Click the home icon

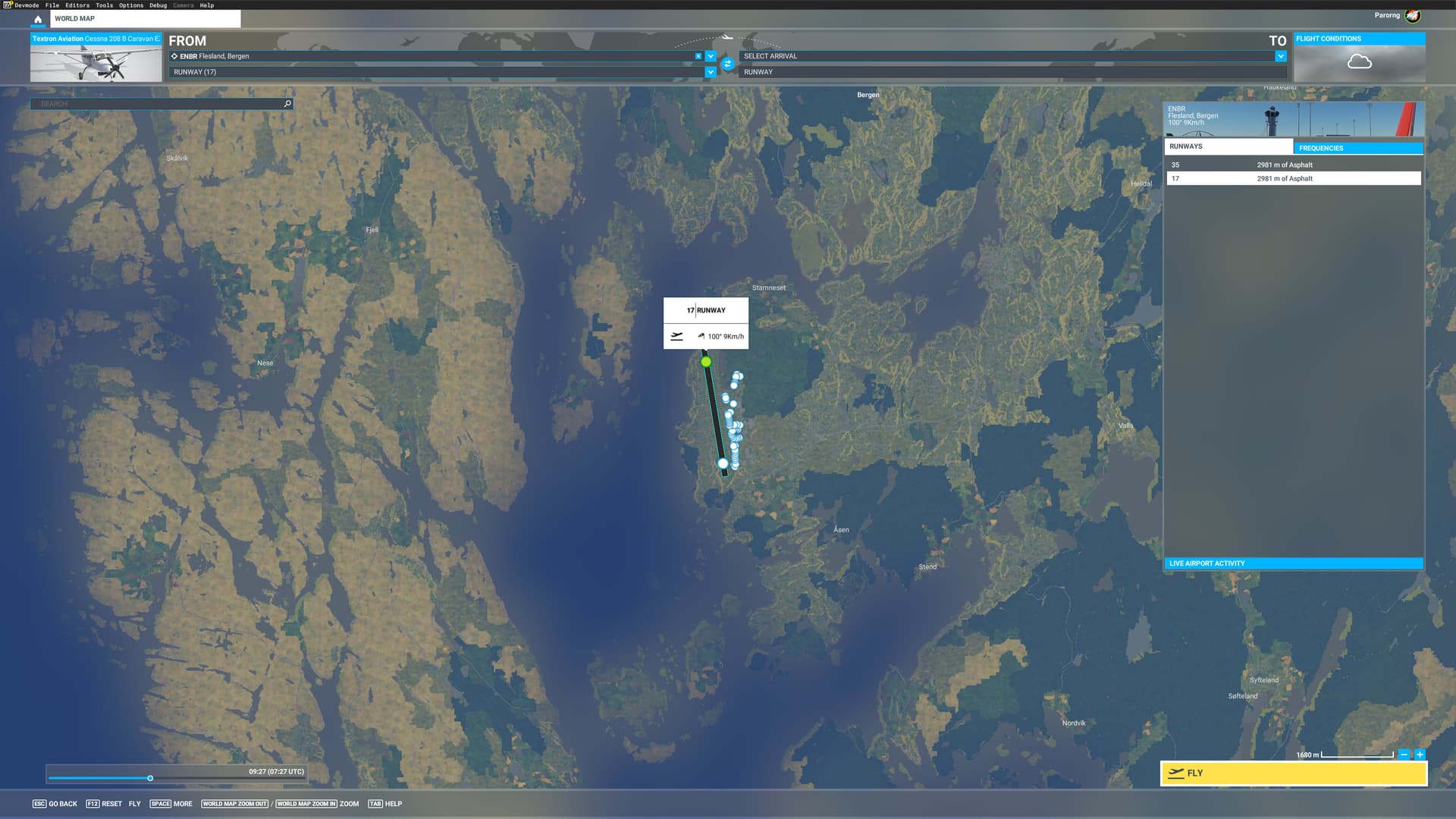38,19
